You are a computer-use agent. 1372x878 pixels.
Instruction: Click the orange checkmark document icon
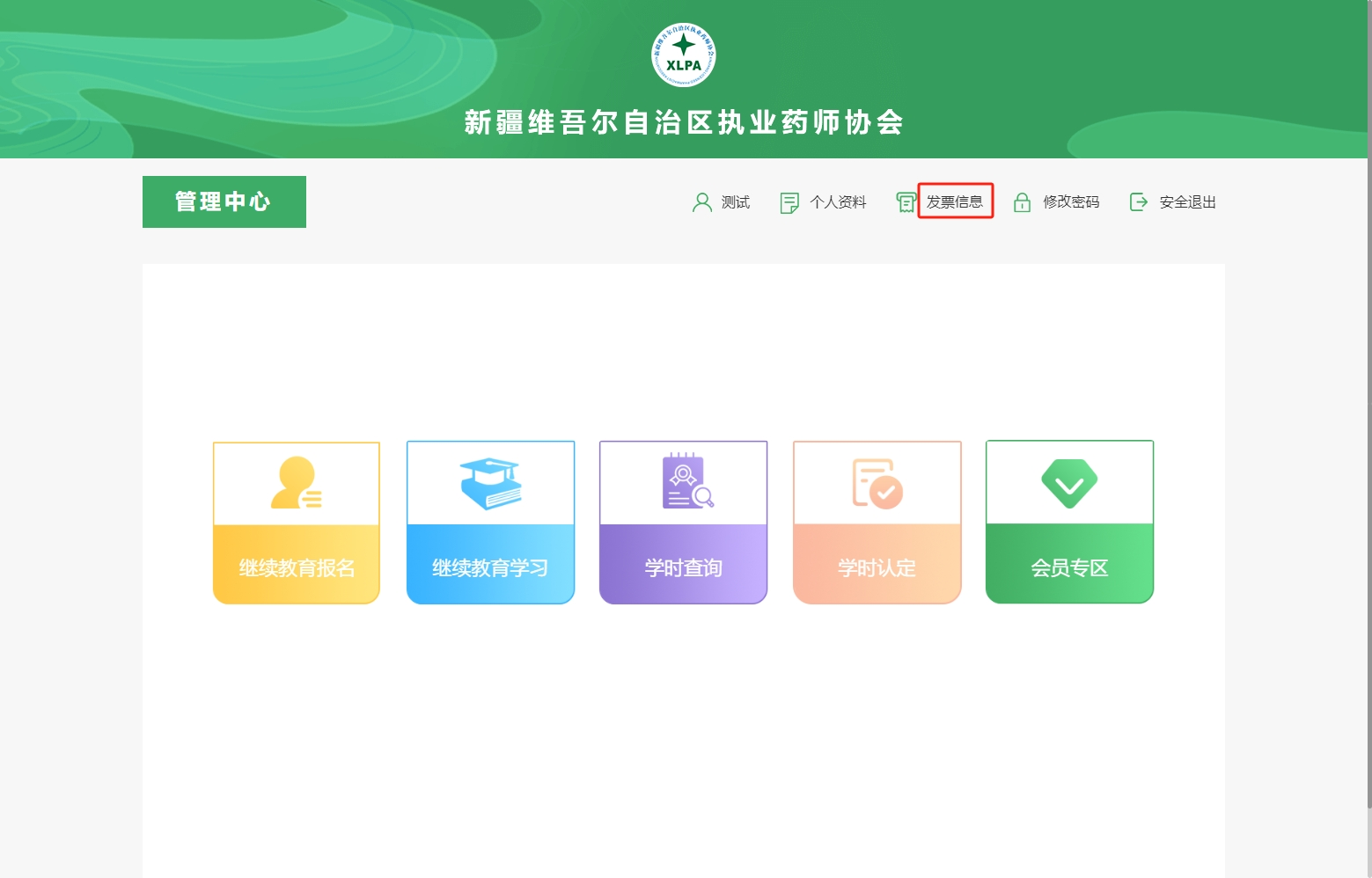[877, 483]
